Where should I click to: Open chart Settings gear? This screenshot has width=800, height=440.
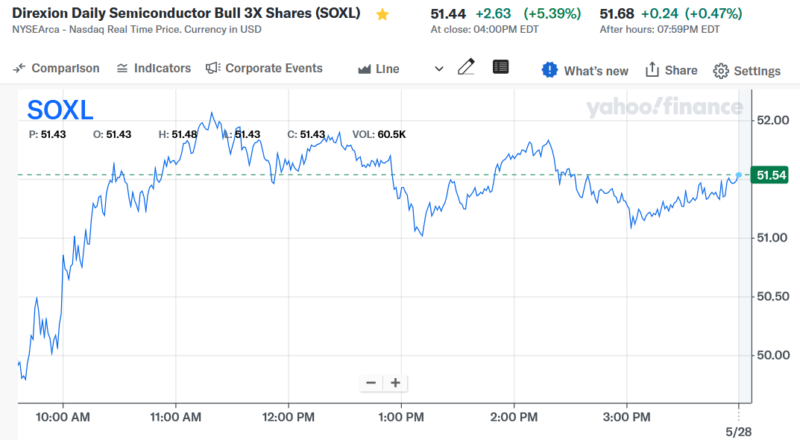click(721, 71)
